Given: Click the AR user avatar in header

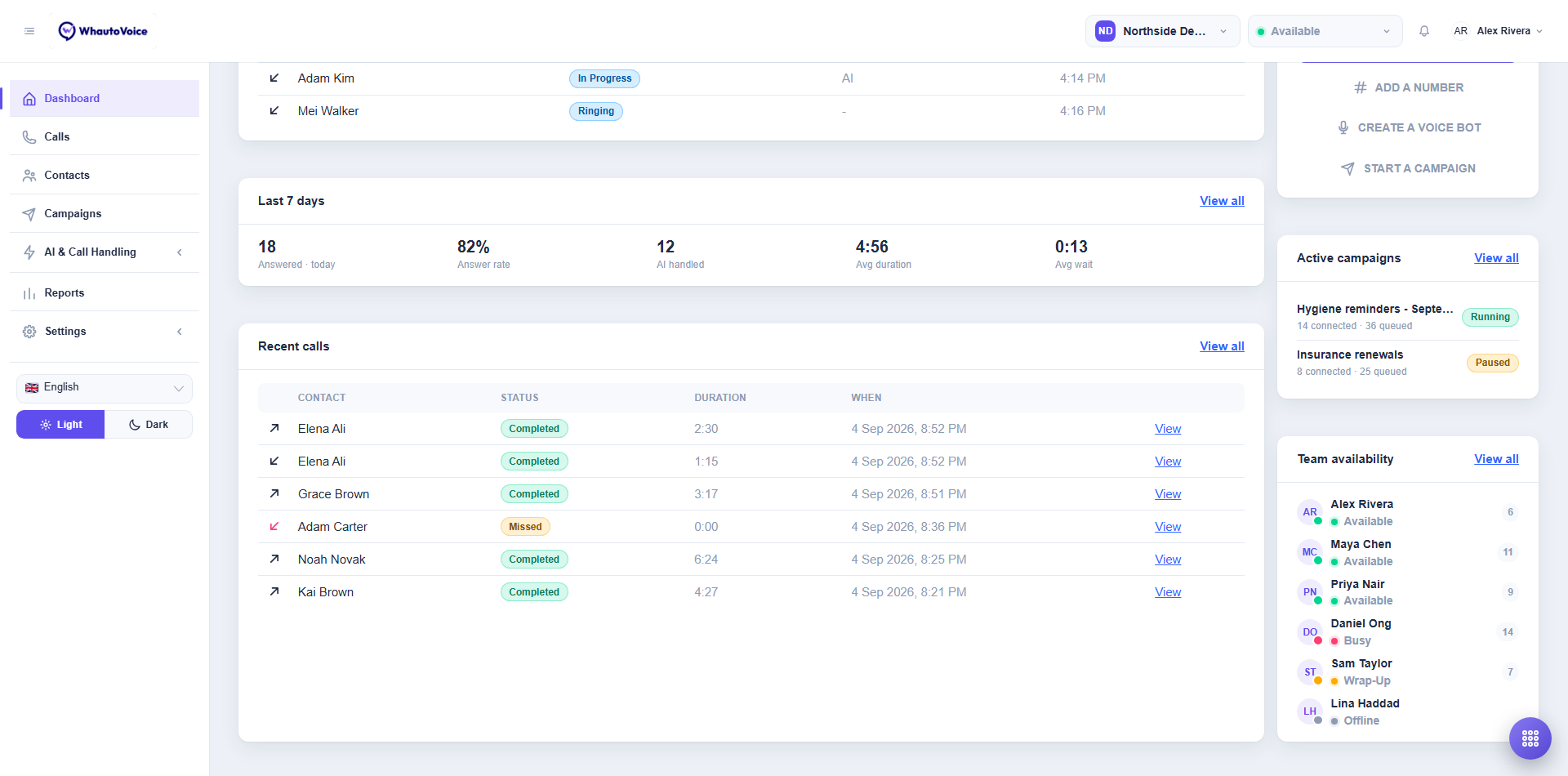Looking at the screenshot, I should click(x=1460, y=31).
